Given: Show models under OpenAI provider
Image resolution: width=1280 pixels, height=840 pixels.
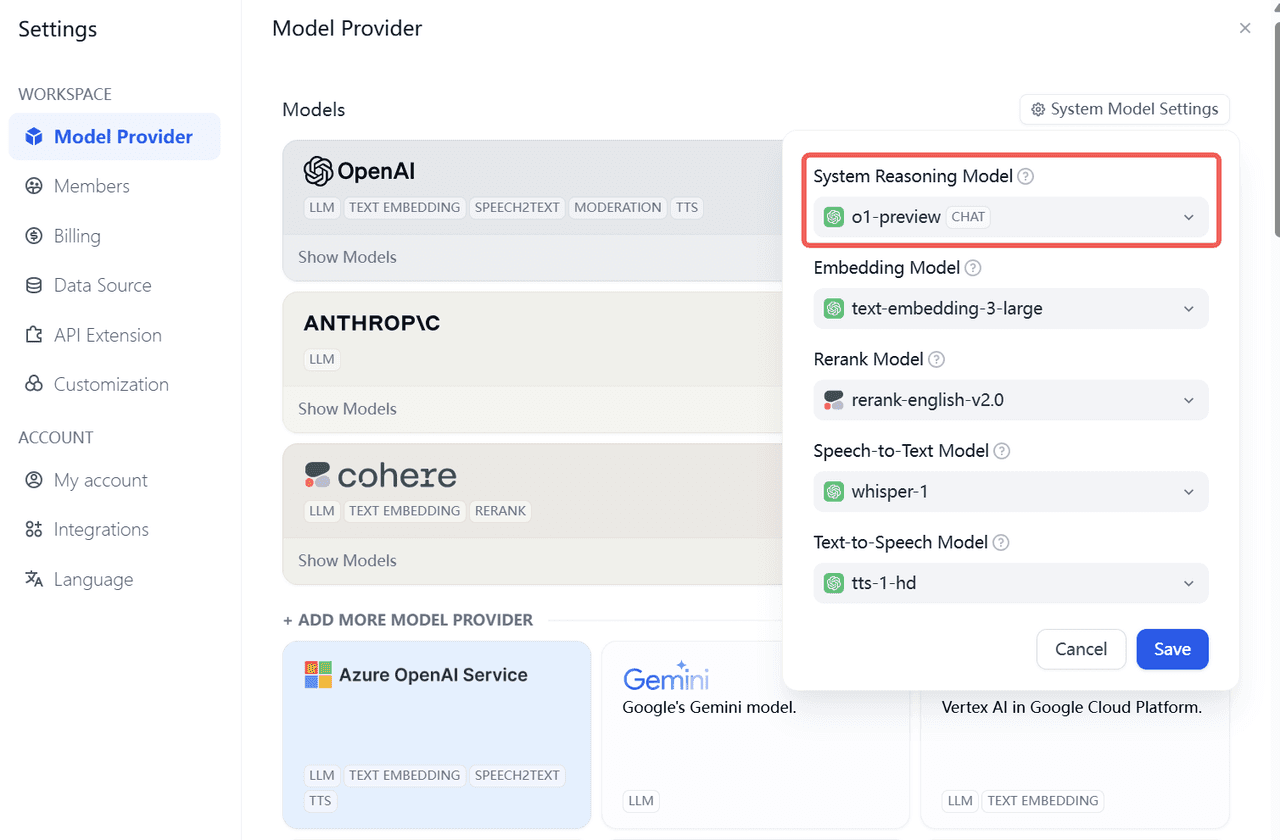Looking at the screenshot, I should click(x=347, y=257).
